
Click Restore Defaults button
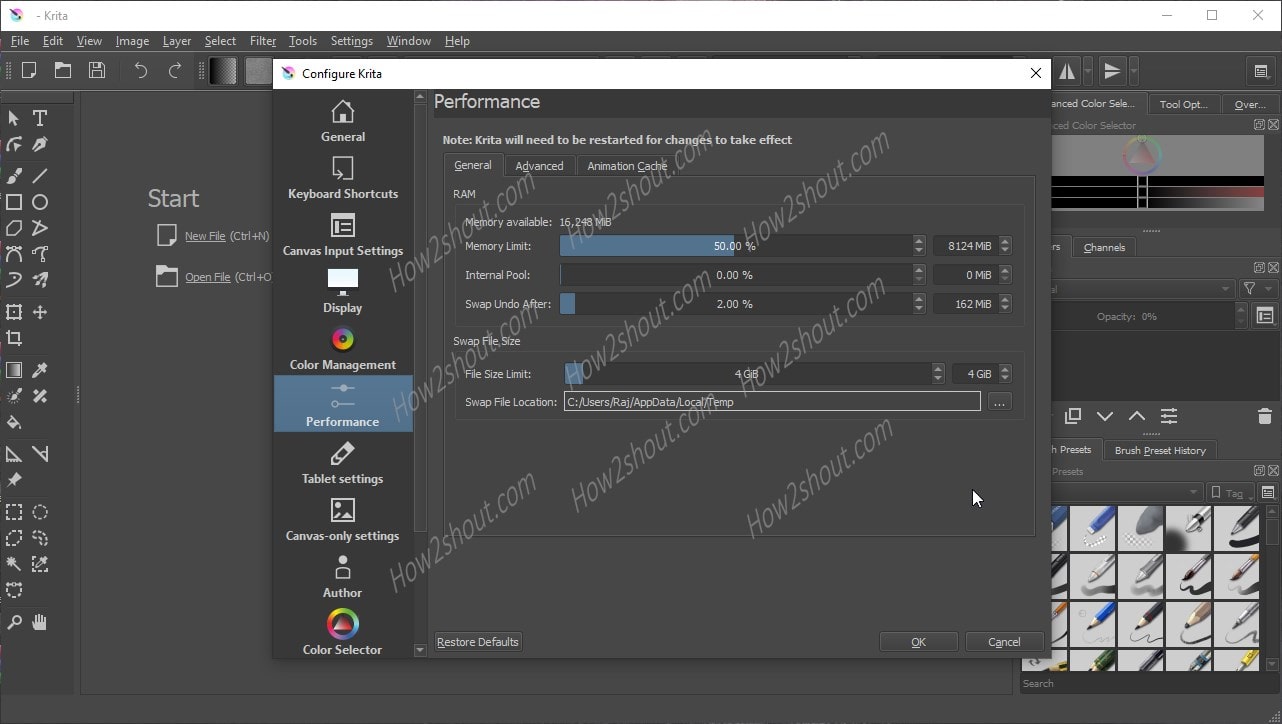click(x=478, y=642)
